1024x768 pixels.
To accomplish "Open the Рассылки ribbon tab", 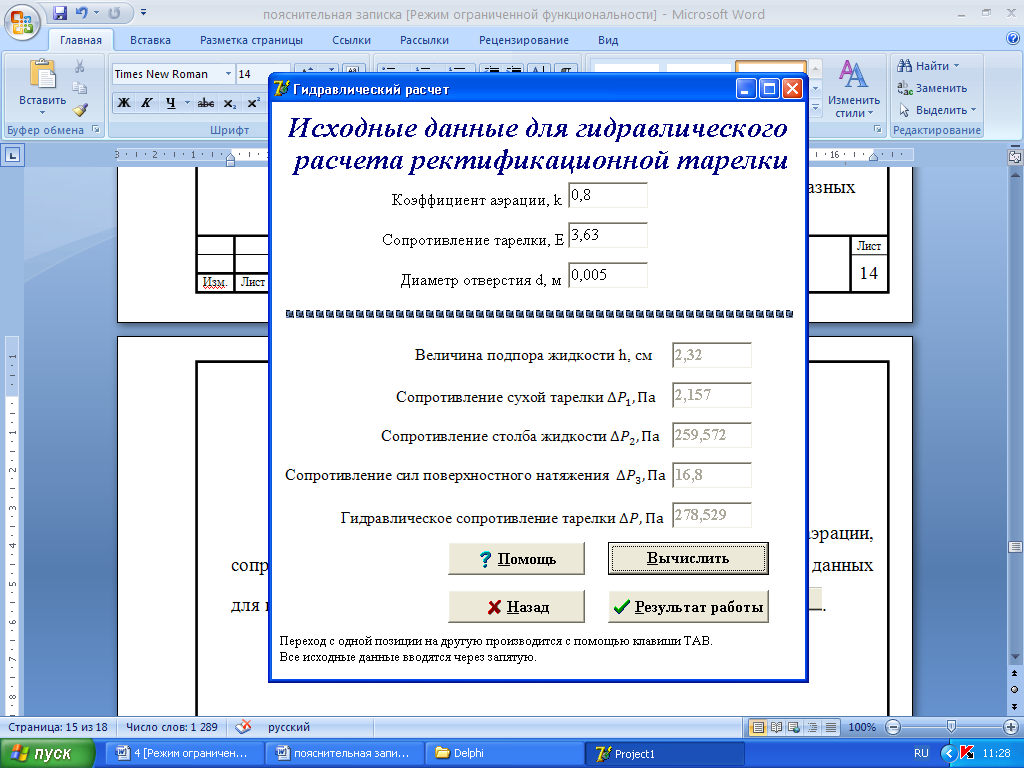I will point(424,40).
